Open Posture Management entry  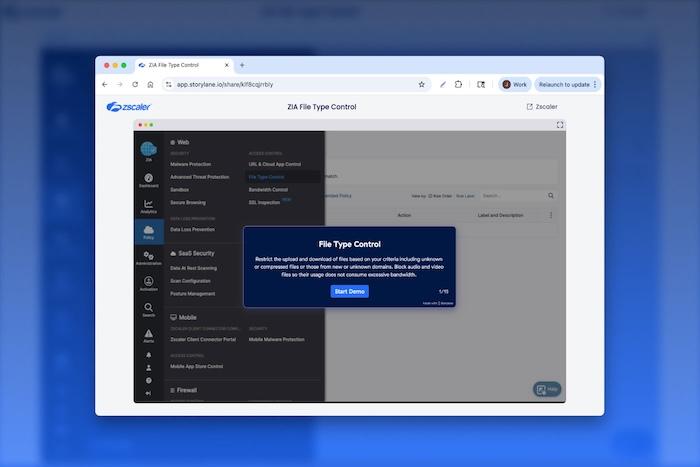coord(192,294)
